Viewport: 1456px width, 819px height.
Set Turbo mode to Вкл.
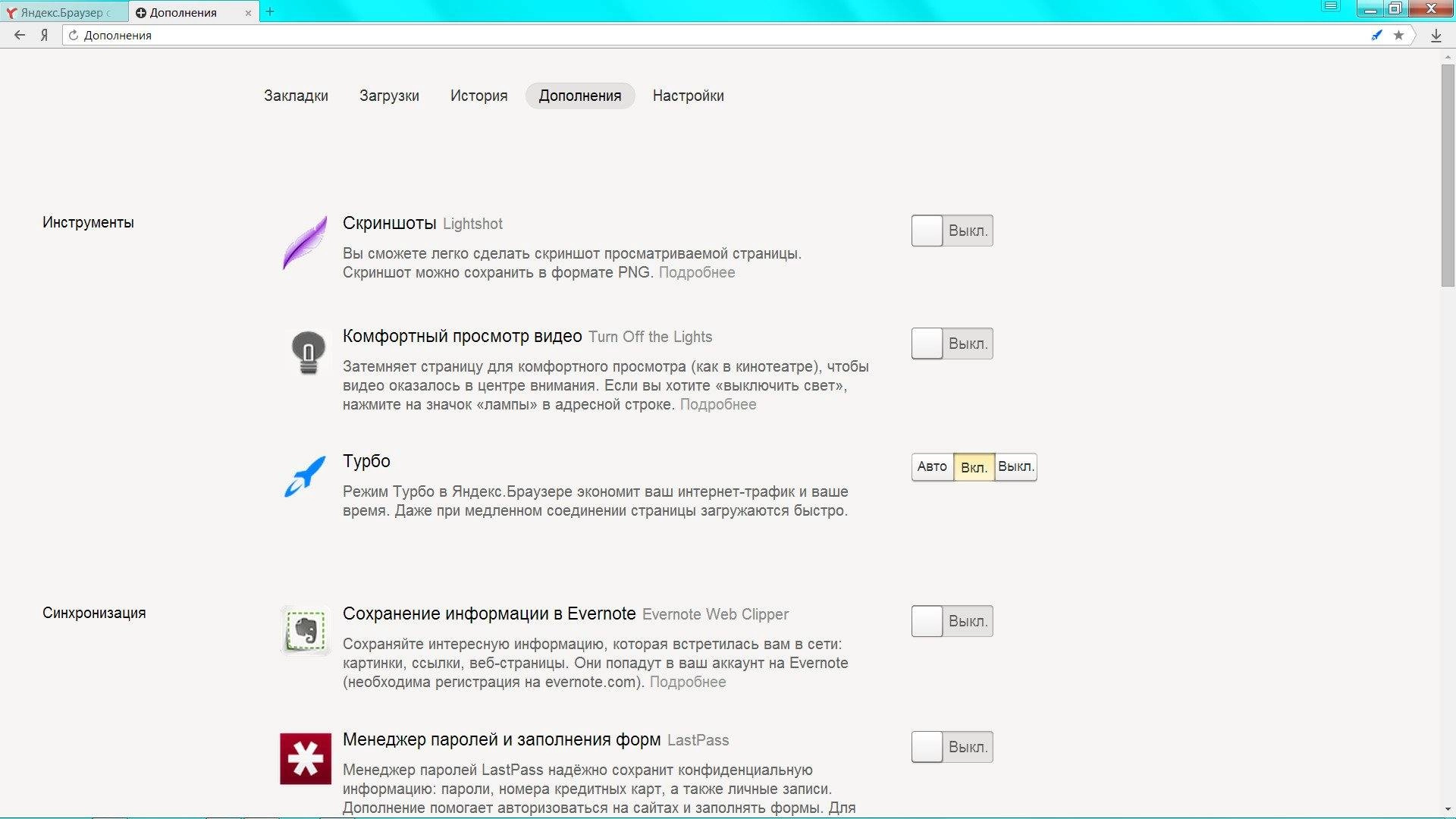(974, 467)
